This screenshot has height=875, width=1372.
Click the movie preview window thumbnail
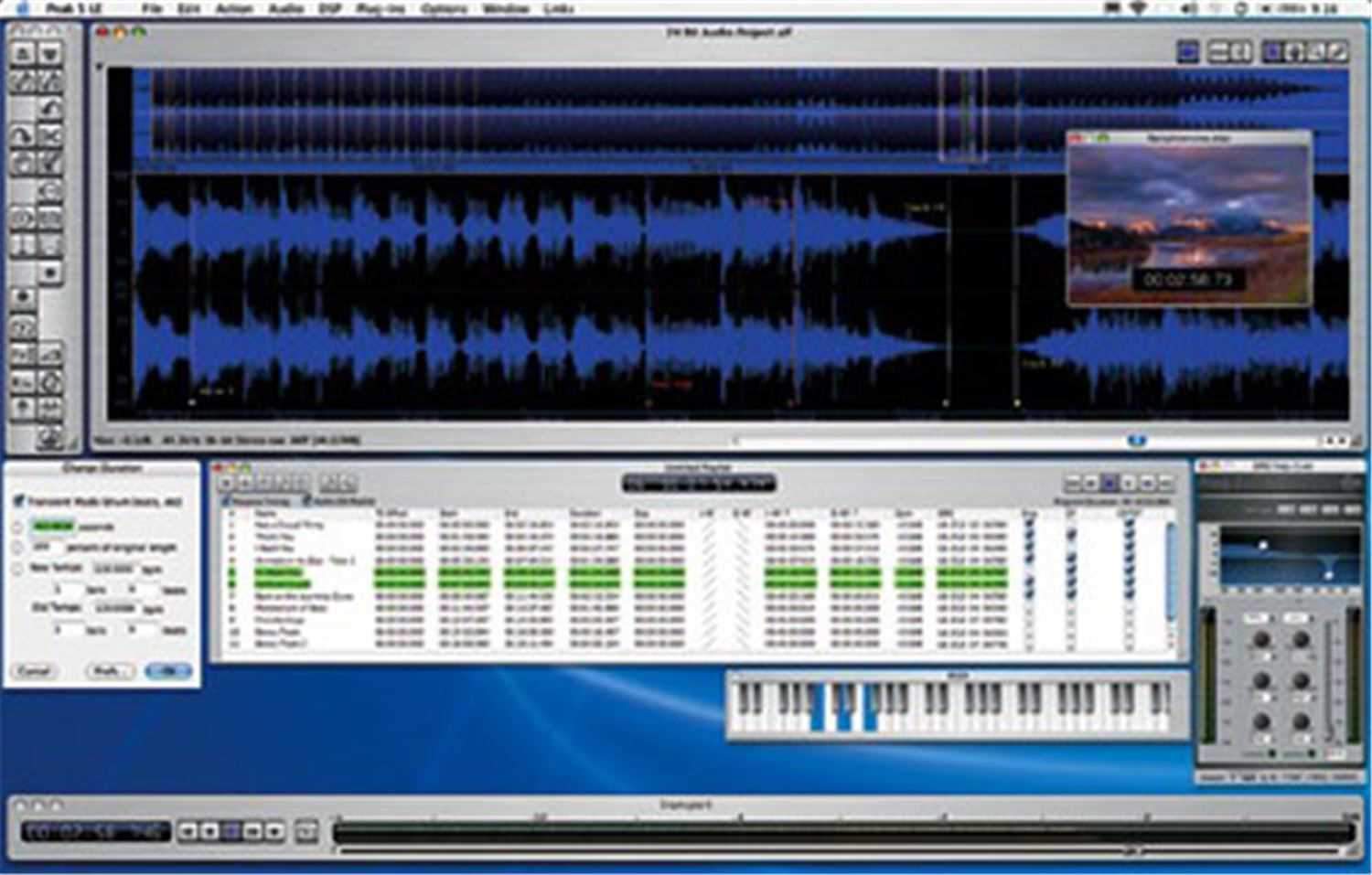pos(1189,224)
